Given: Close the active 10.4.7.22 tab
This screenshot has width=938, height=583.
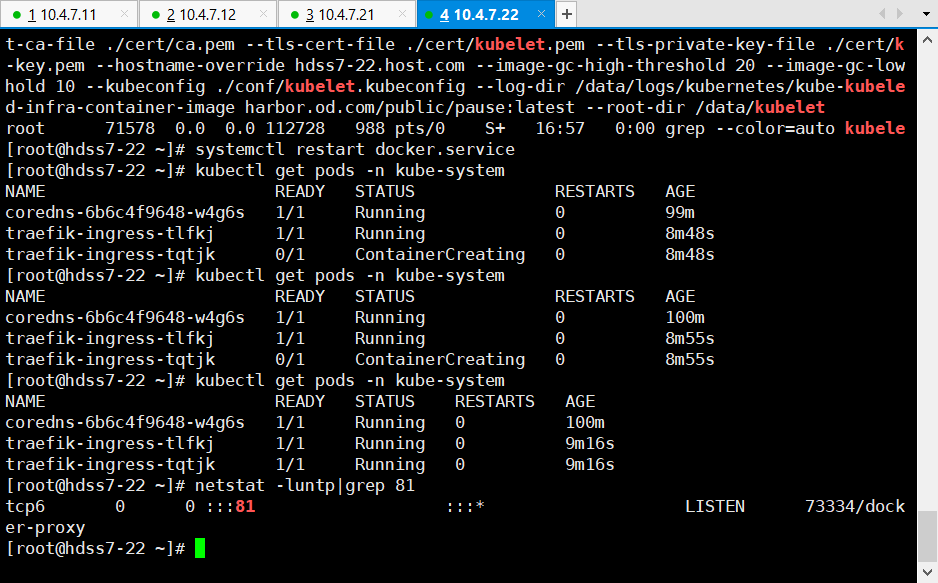Looking at the screenshot, I should point(540,14).
